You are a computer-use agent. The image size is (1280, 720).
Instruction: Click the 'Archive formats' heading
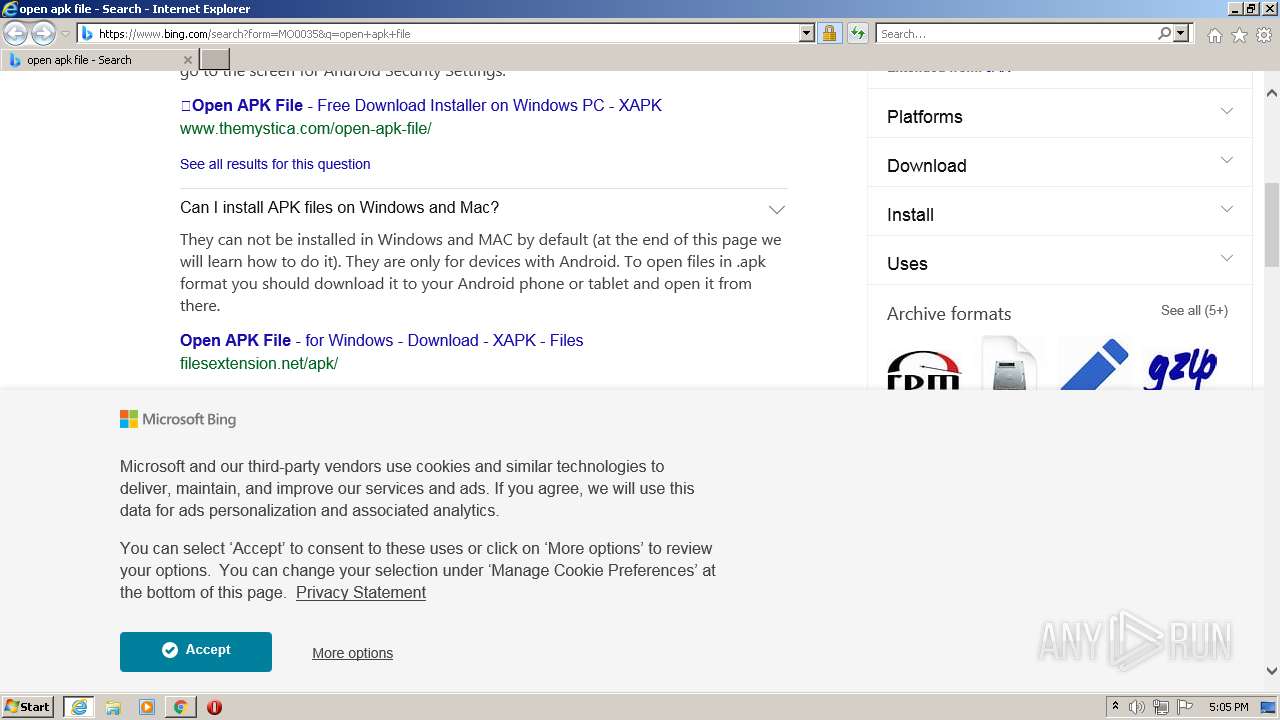pyautogui.click(x=949, y=313)
